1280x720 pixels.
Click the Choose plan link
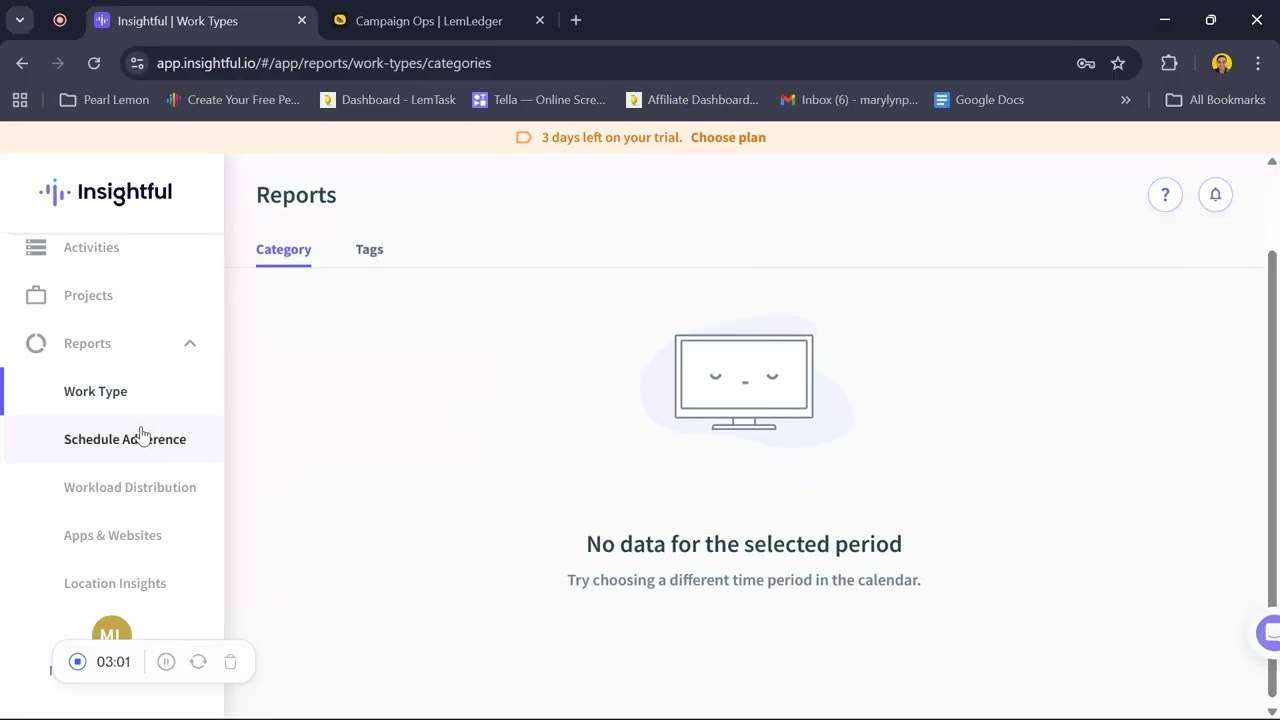click(x=728, y=137)
